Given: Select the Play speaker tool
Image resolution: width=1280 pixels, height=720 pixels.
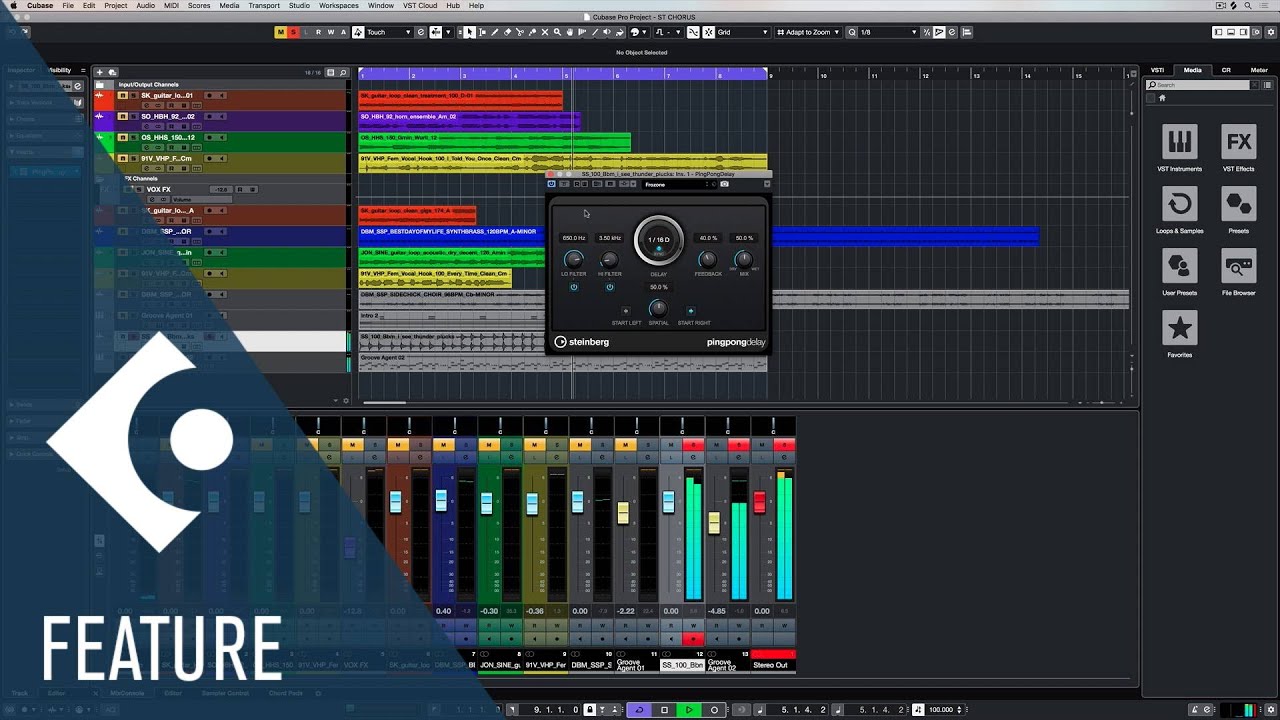Looking at the screenshot, I should coord(607,32).
